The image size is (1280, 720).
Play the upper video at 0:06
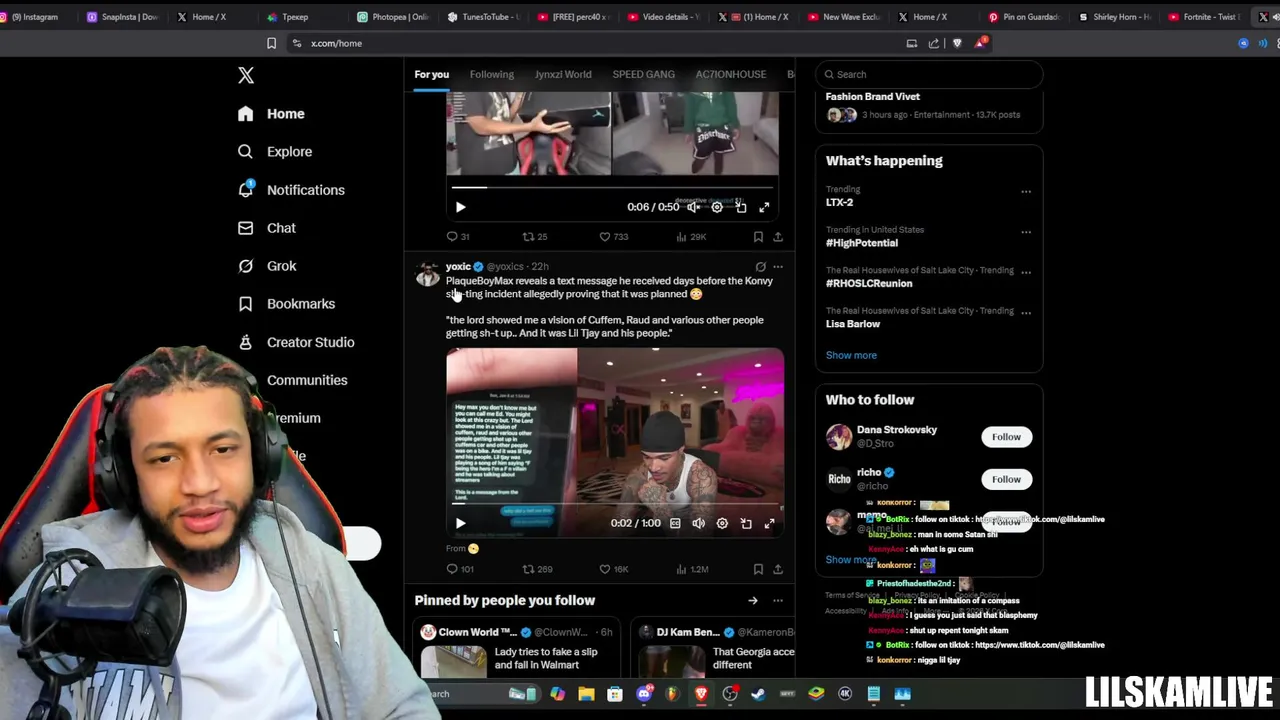(x=460, y=207)
